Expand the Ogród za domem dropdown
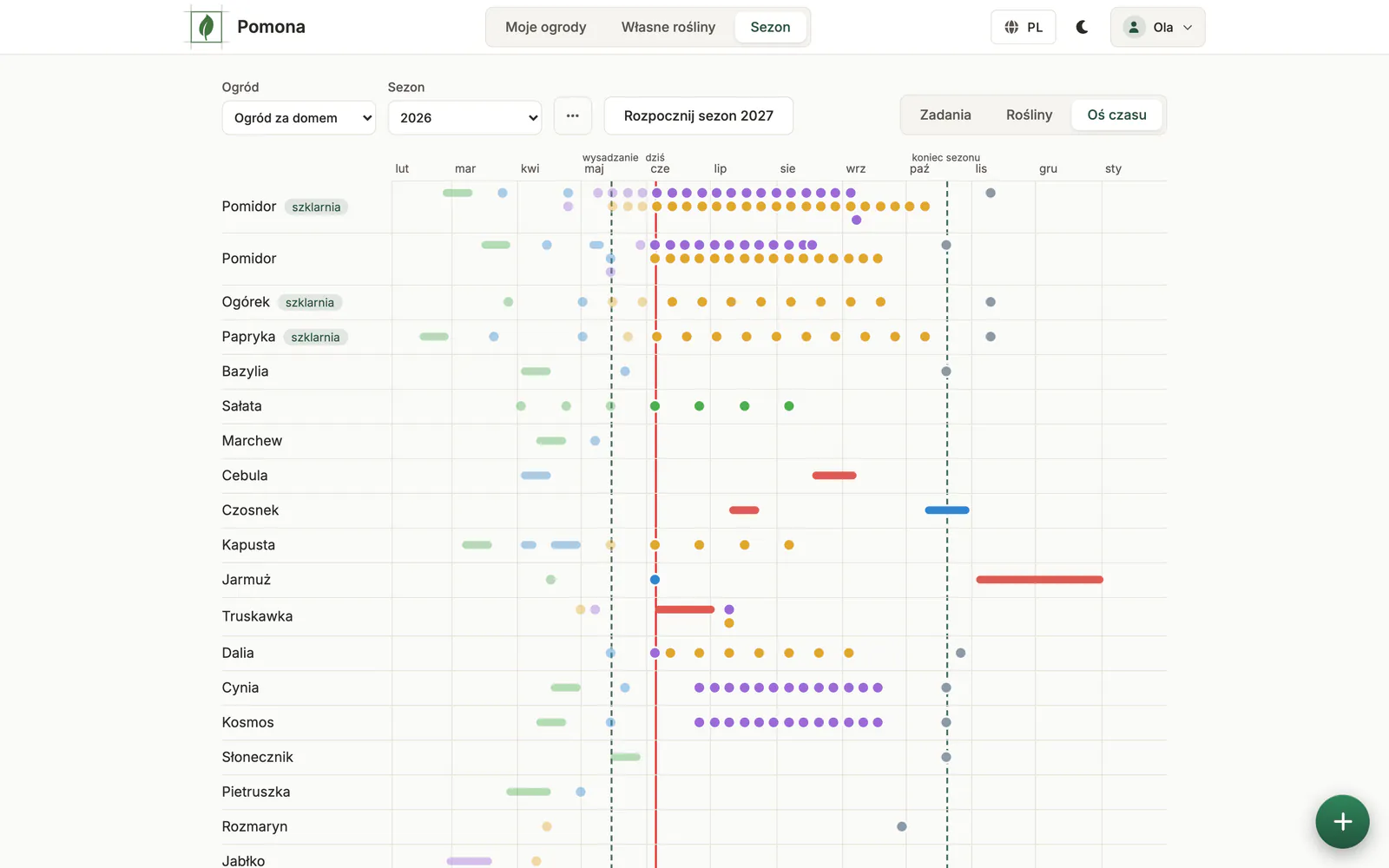This screenshot has width=1389, height=868. 299,117
